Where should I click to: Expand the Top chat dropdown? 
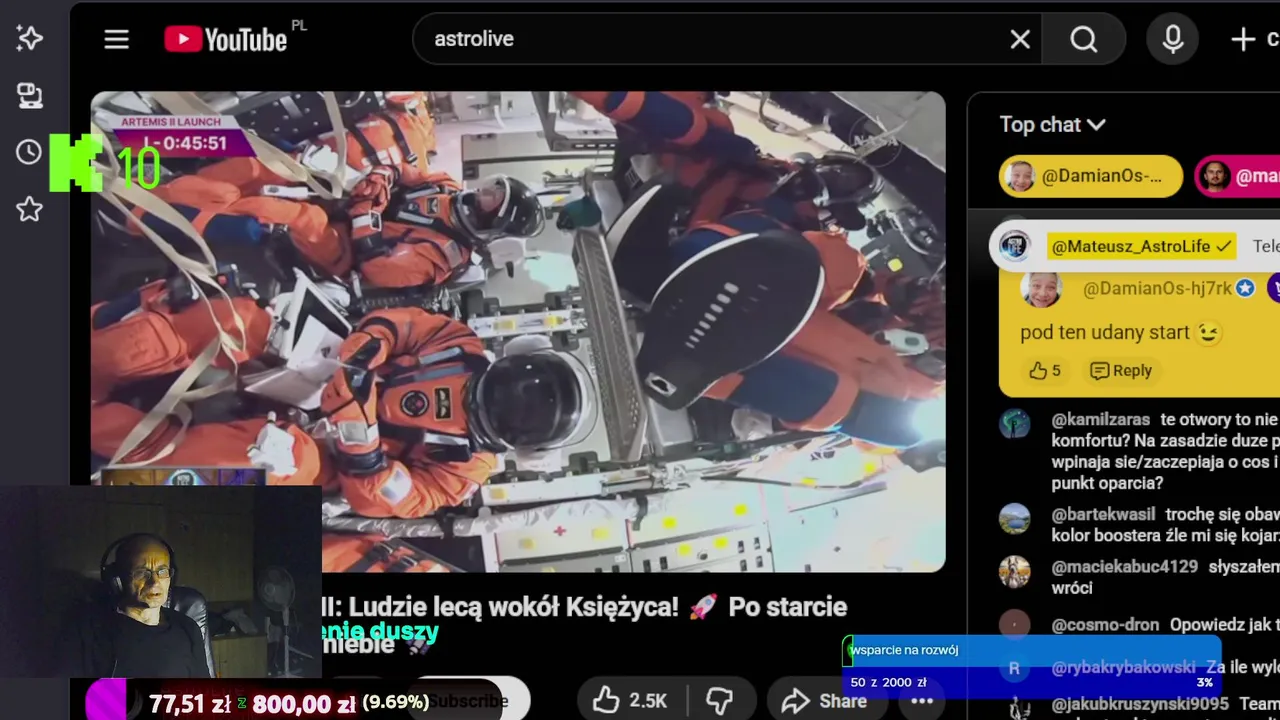(x=1052, y=124)
